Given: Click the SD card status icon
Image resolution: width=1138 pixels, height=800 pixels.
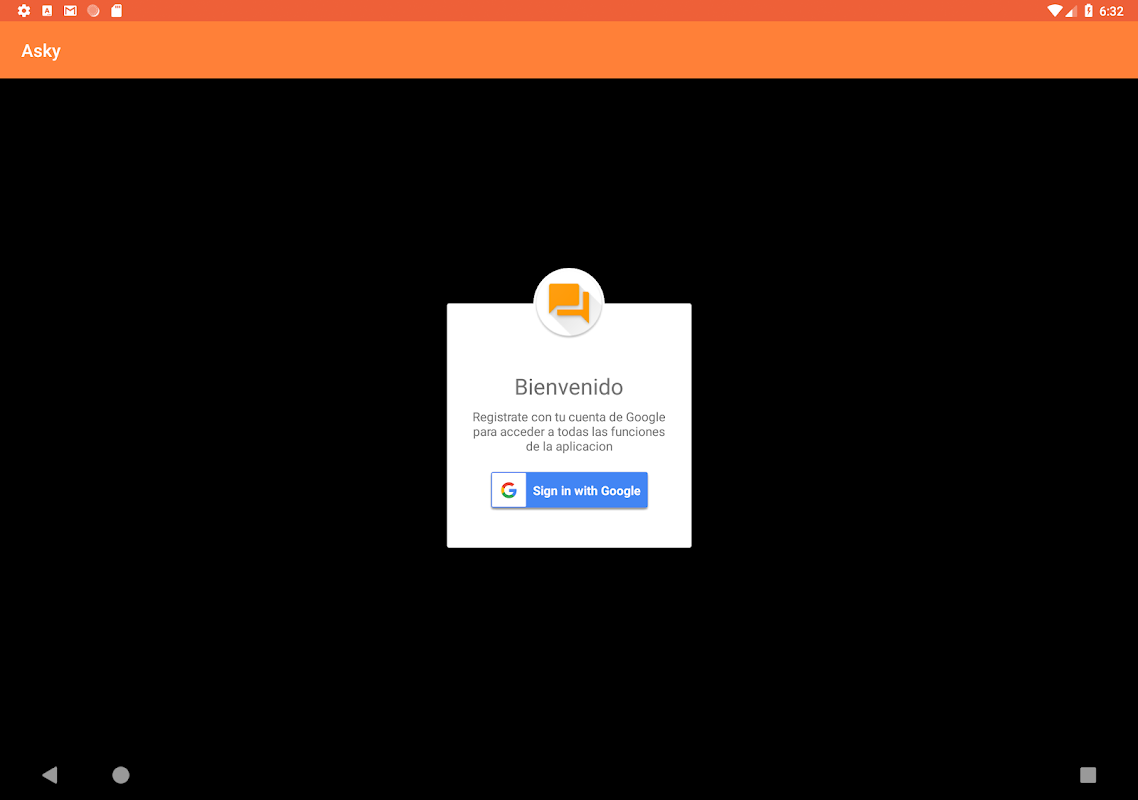Looking at the screenshot, I should (116, 10).
